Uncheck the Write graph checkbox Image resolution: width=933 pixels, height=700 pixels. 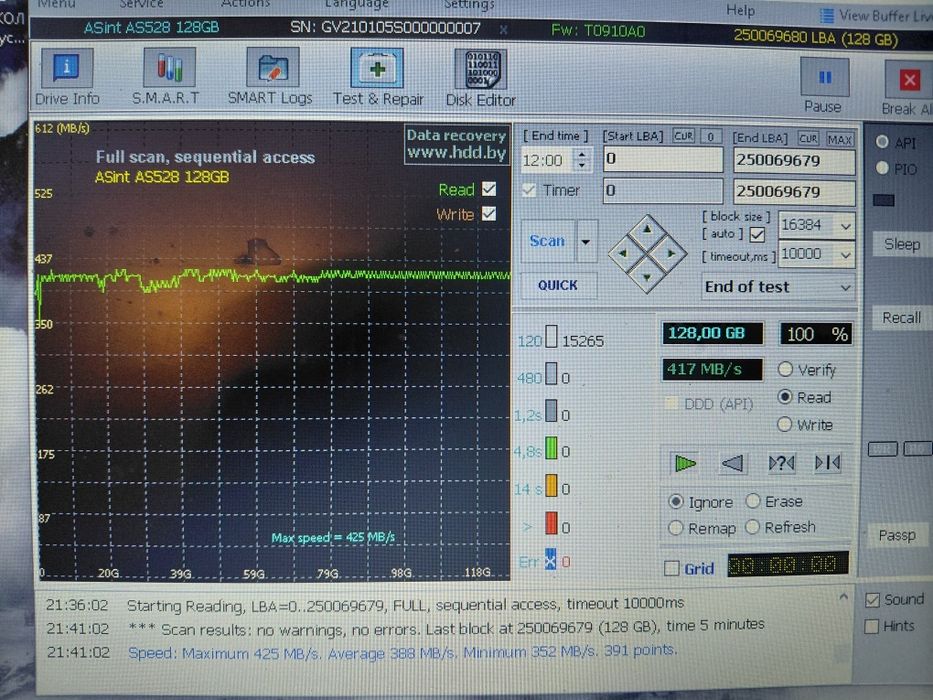pos(489,214)
